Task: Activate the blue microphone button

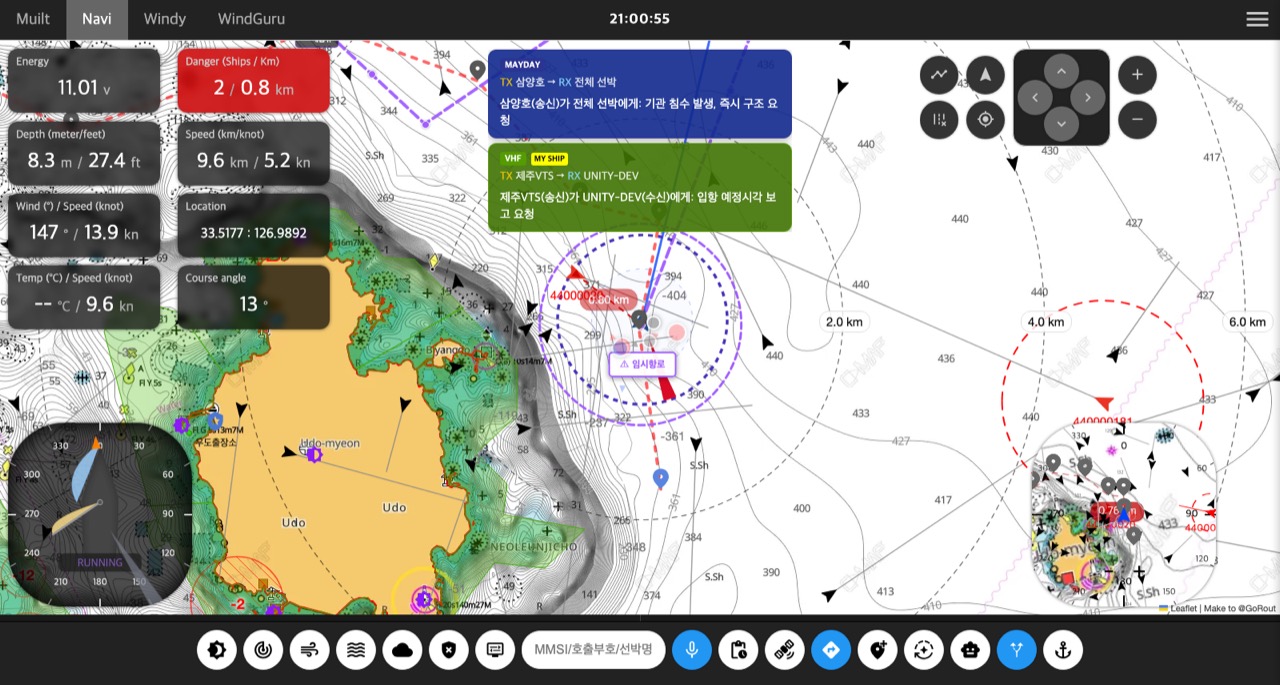Action: pyautogui.click(x=691, y=650)
